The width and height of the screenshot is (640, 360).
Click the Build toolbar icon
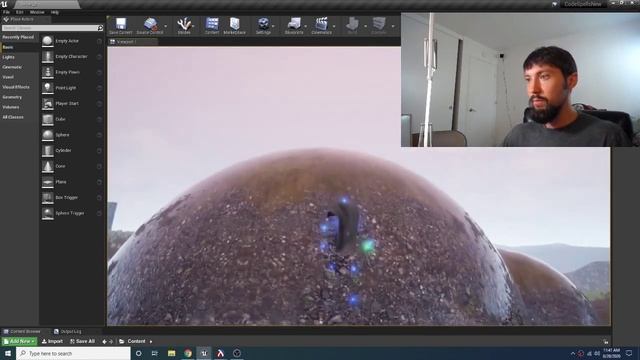(x=352, y=24)
